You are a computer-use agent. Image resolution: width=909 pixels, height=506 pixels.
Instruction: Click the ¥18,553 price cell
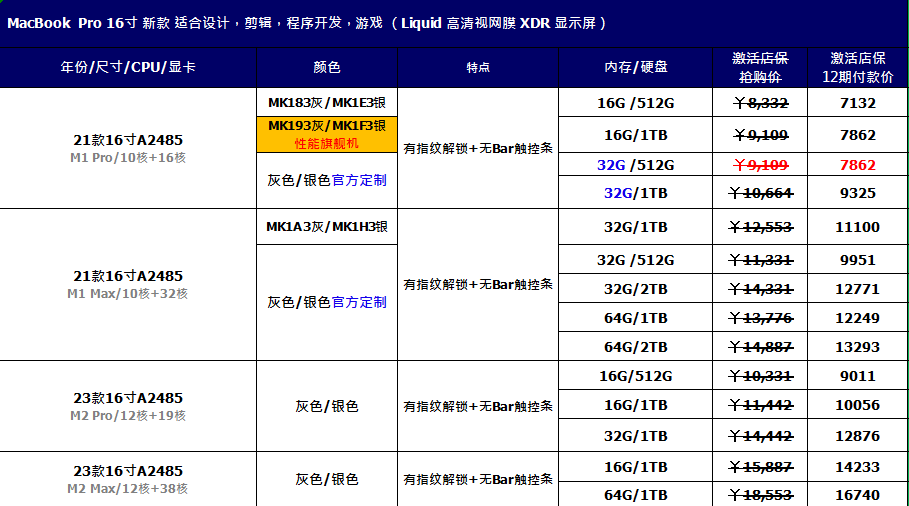click(x=760, y=496)
